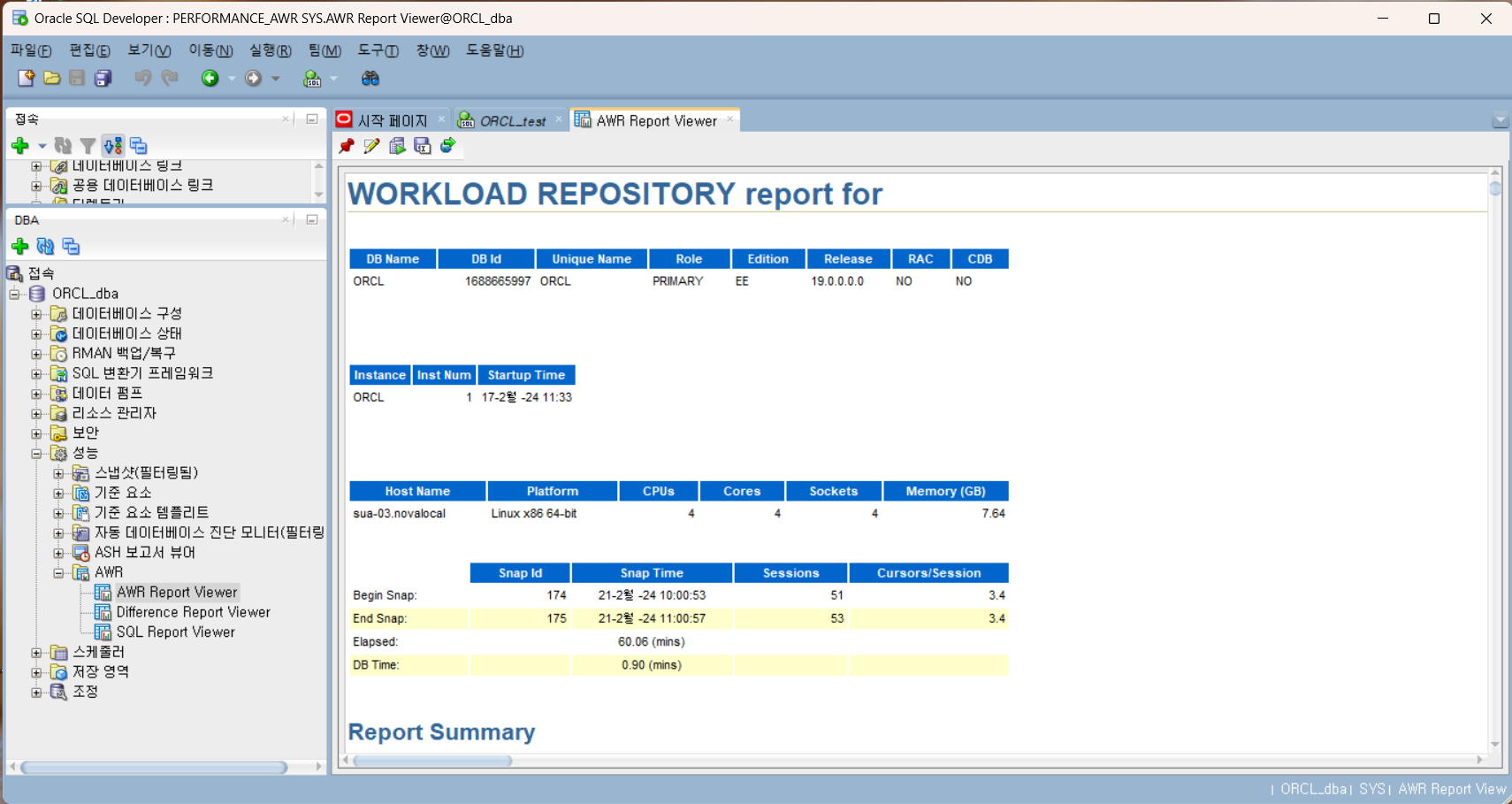The image size is (1512, 804).
Task: Close the DBA panel with its X
Action: pos(286,219)
